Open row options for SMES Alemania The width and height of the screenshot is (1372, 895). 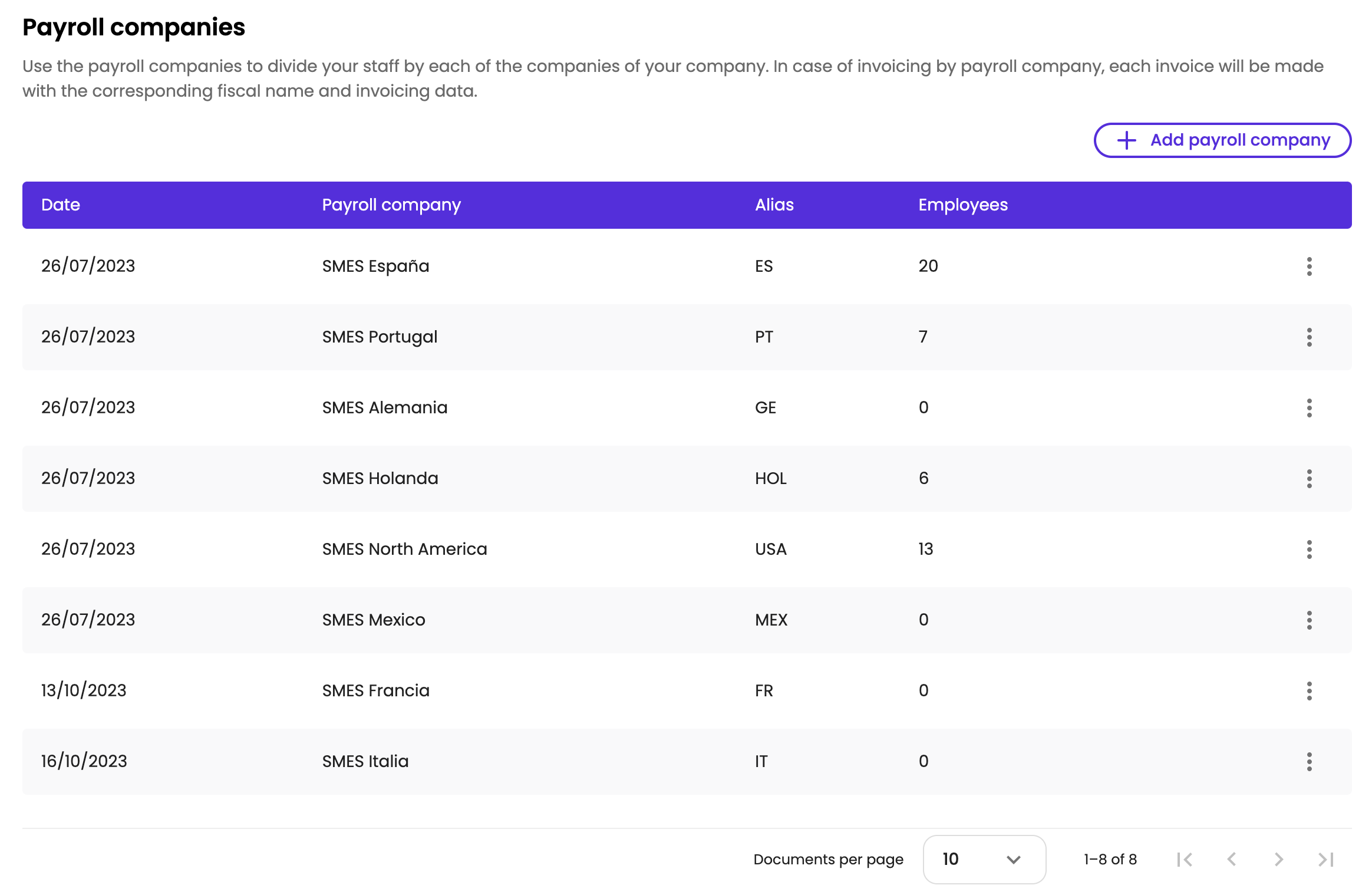(x=1309, y=408)
